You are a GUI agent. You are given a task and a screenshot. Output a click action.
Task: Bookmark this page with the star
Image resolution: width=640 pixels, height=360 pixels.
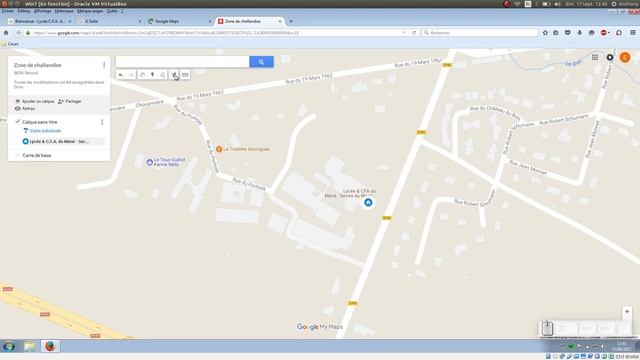pyautogui.click(x=545, y=33)
